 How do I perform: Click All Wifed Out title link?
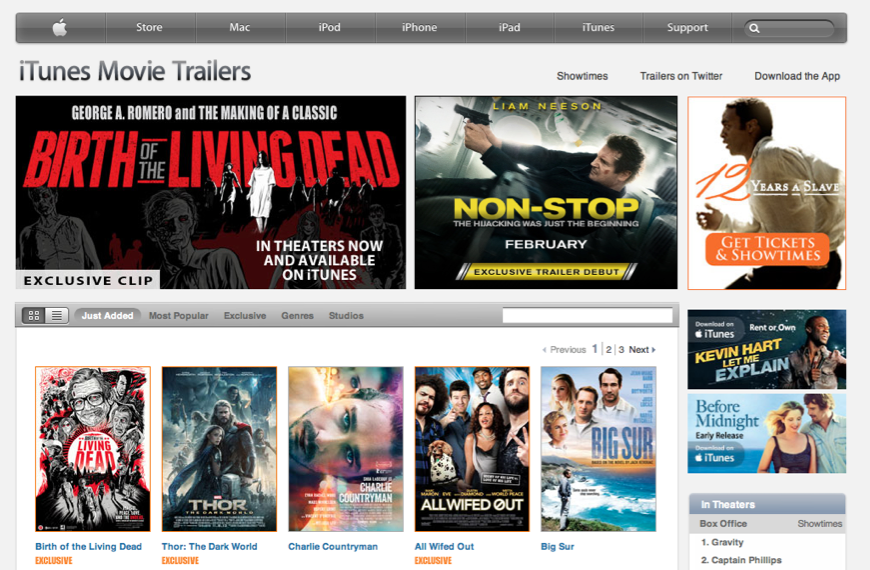[x=444, y=547]
